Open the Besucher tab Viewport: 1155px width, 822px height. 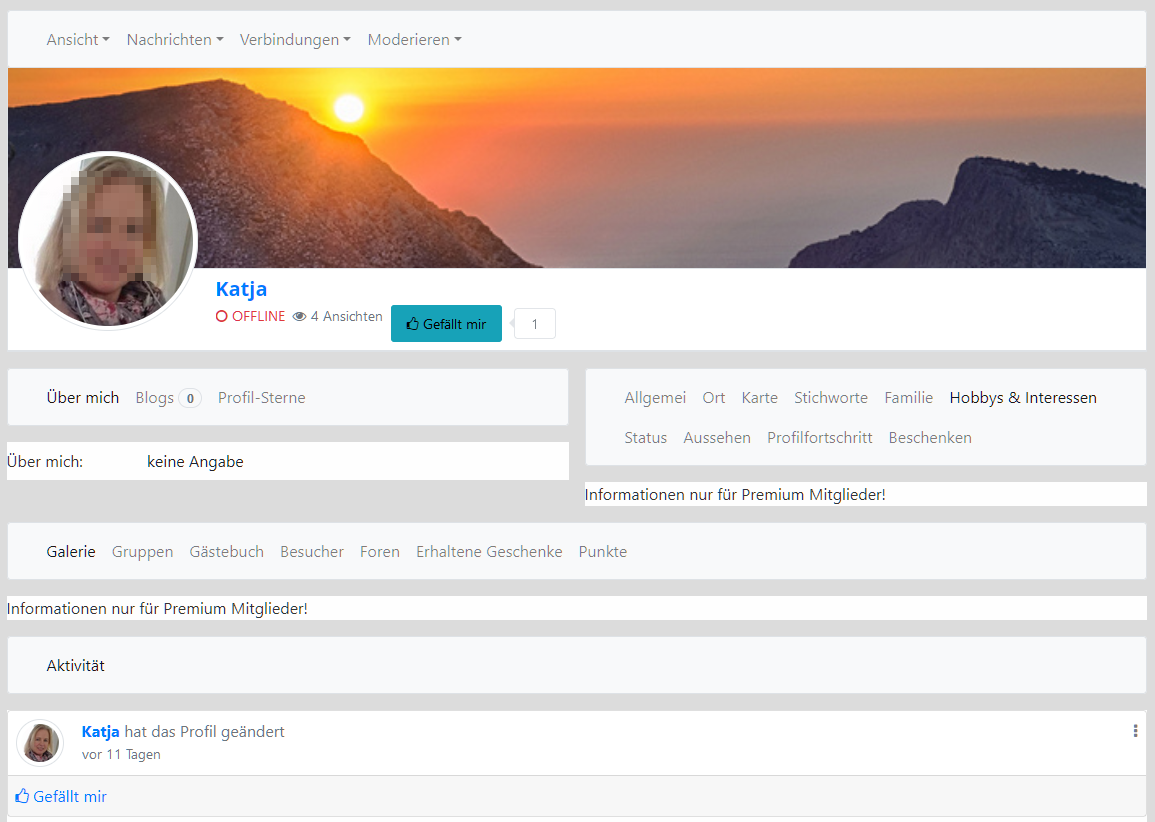click(312, 552)
